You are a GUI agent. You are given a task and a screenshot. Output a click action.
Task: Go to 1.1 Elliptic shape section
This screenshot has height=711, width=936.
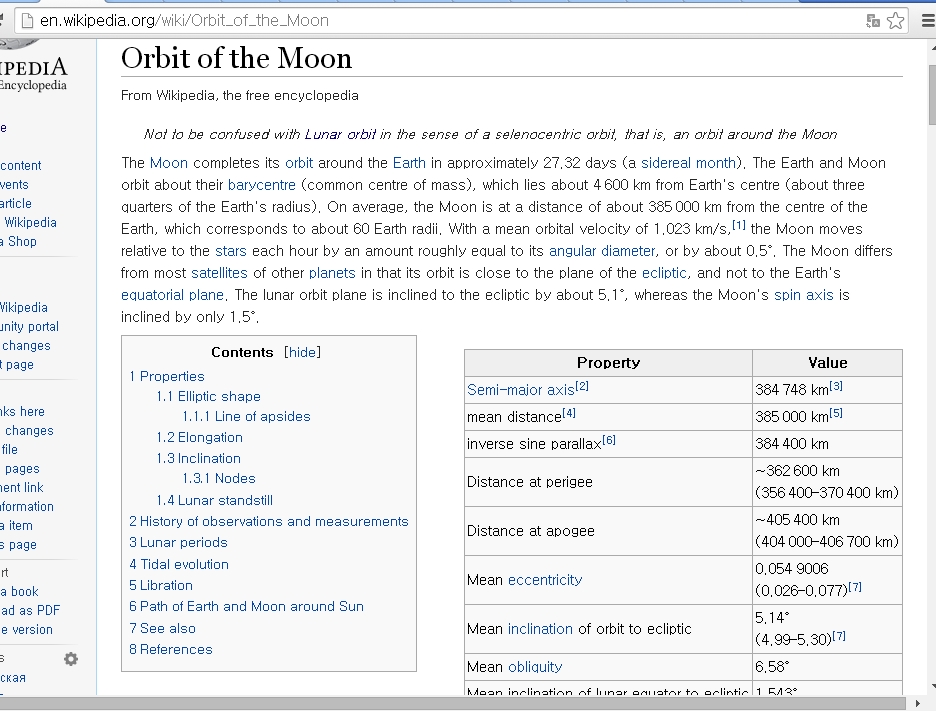click(x=208, y=396)
